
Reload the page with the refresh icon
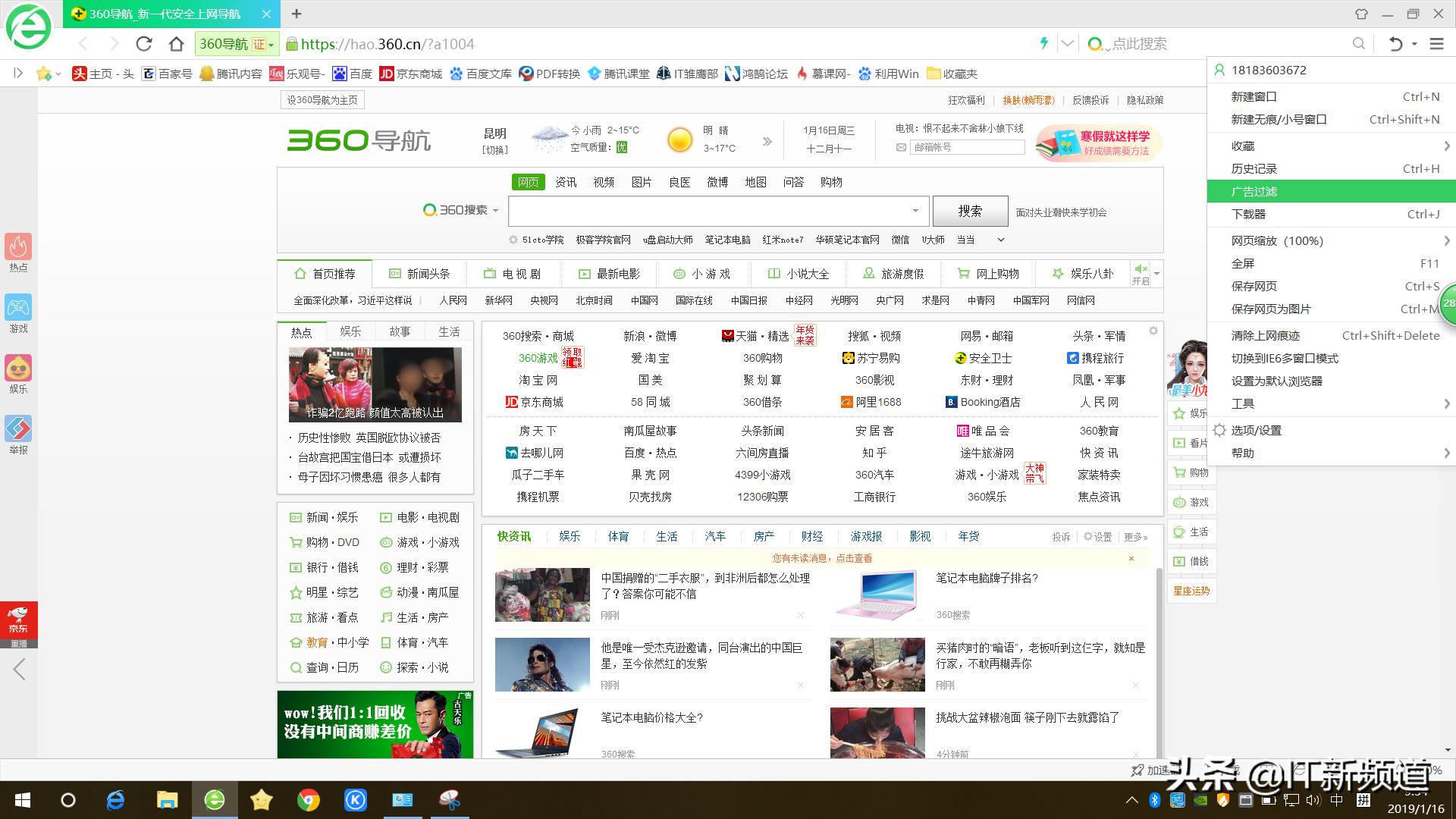coord(144,43)
